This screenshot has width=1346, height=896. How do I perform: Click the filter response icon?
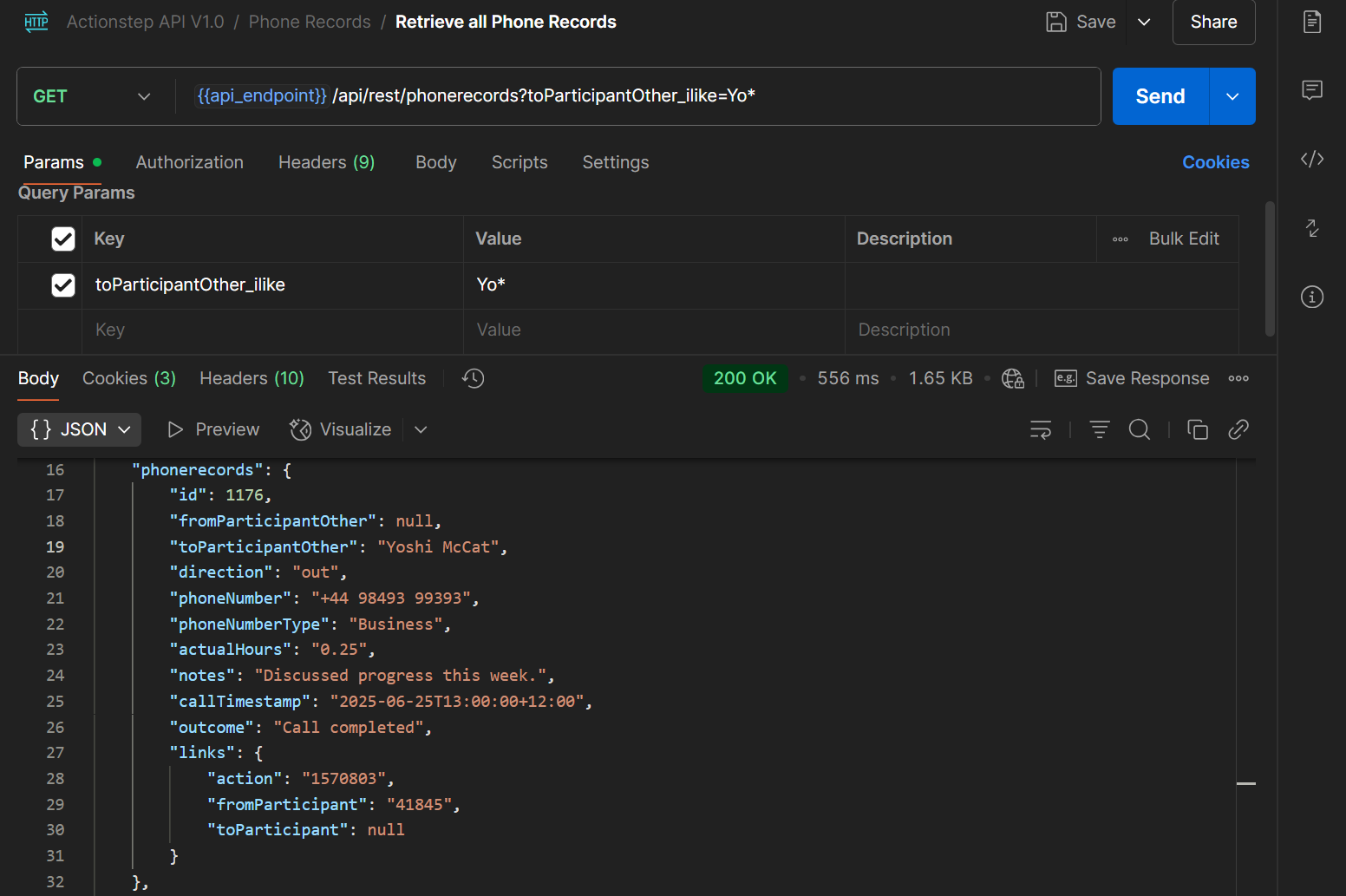(x=1100, y=429)
